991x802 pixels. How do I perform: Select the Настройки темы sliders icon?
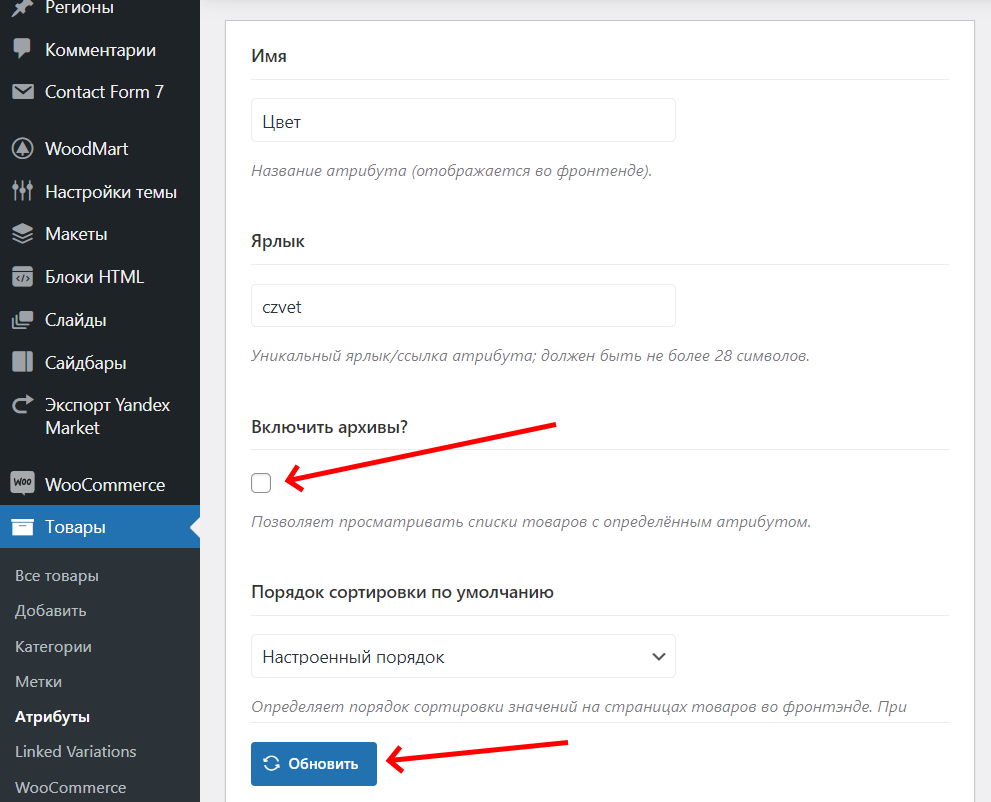tap(22, 191)
